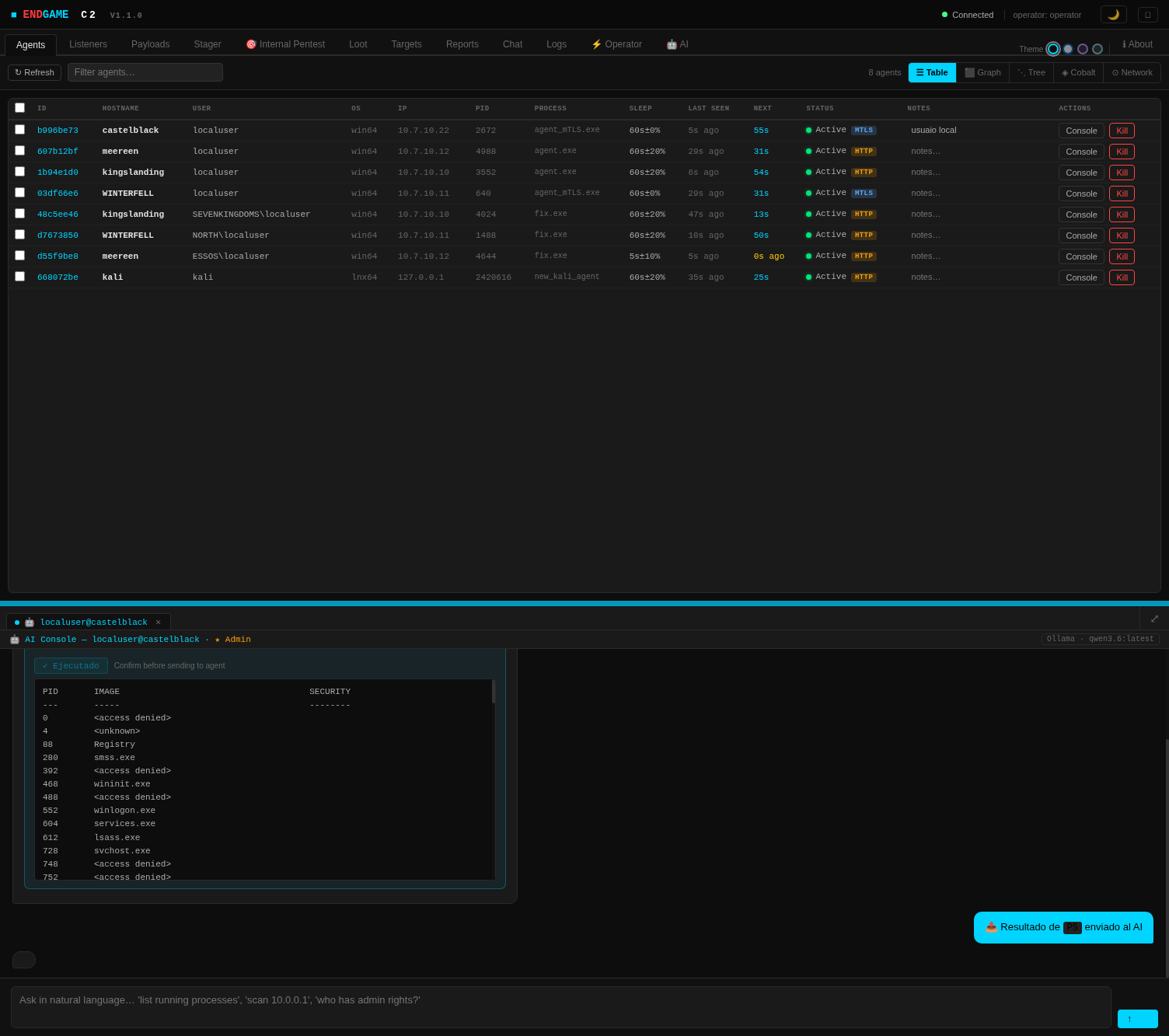The image size is (1169, 1036).
Task: Select the checkbox for agent 607b12bf
Action: 19,151
